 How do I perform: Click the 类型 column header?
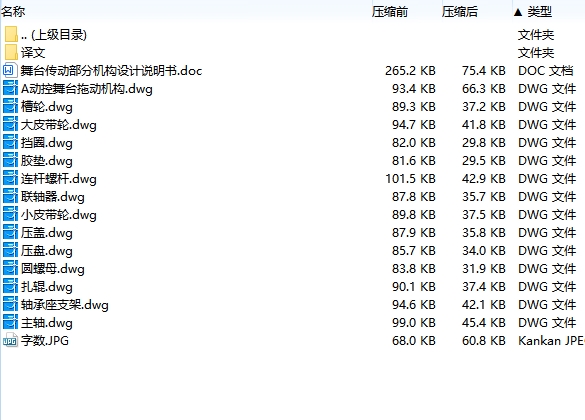[x=539, y=12]
